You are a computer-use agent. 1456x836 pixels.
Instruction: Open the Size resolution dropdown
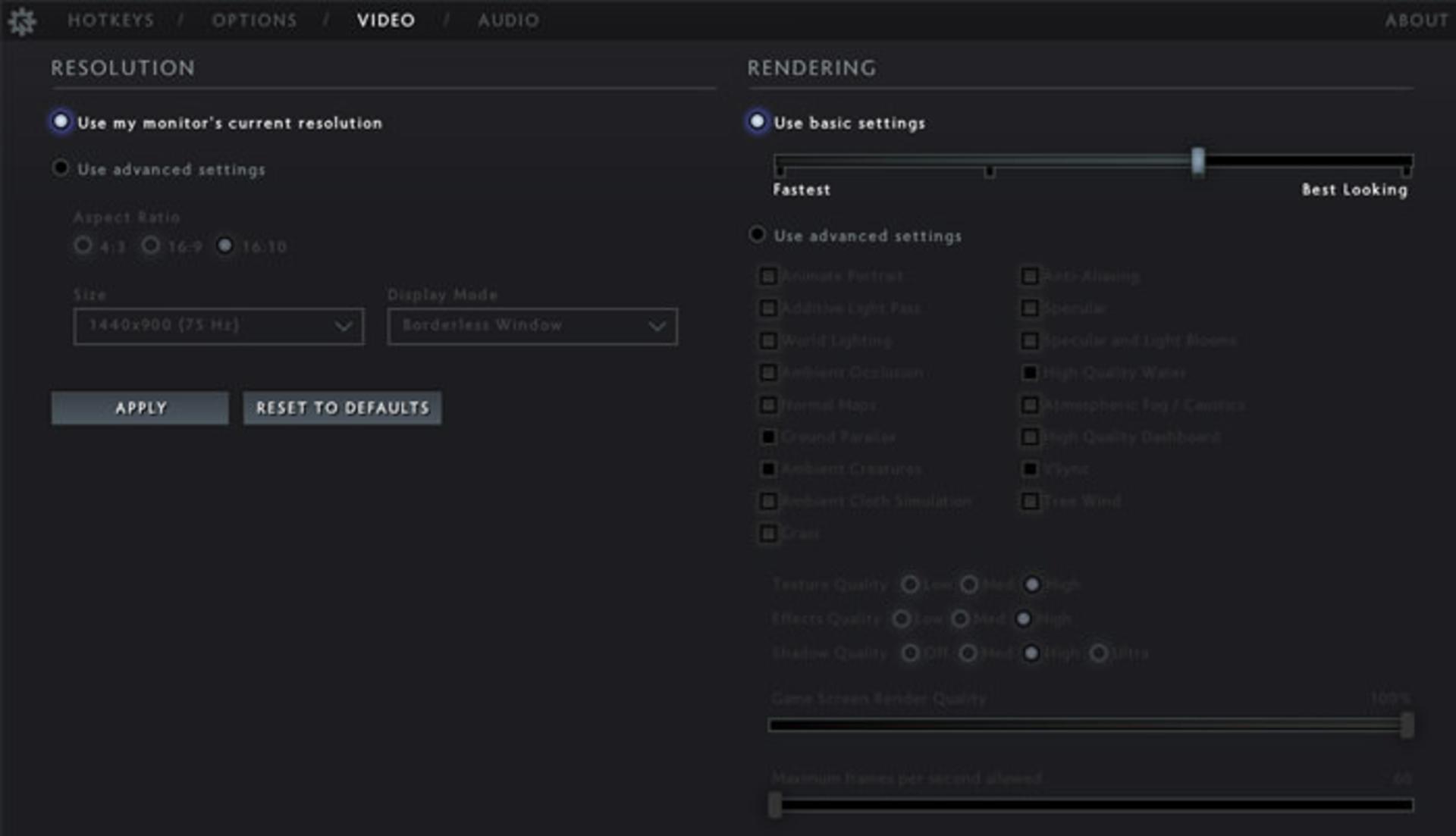(218, 326)
